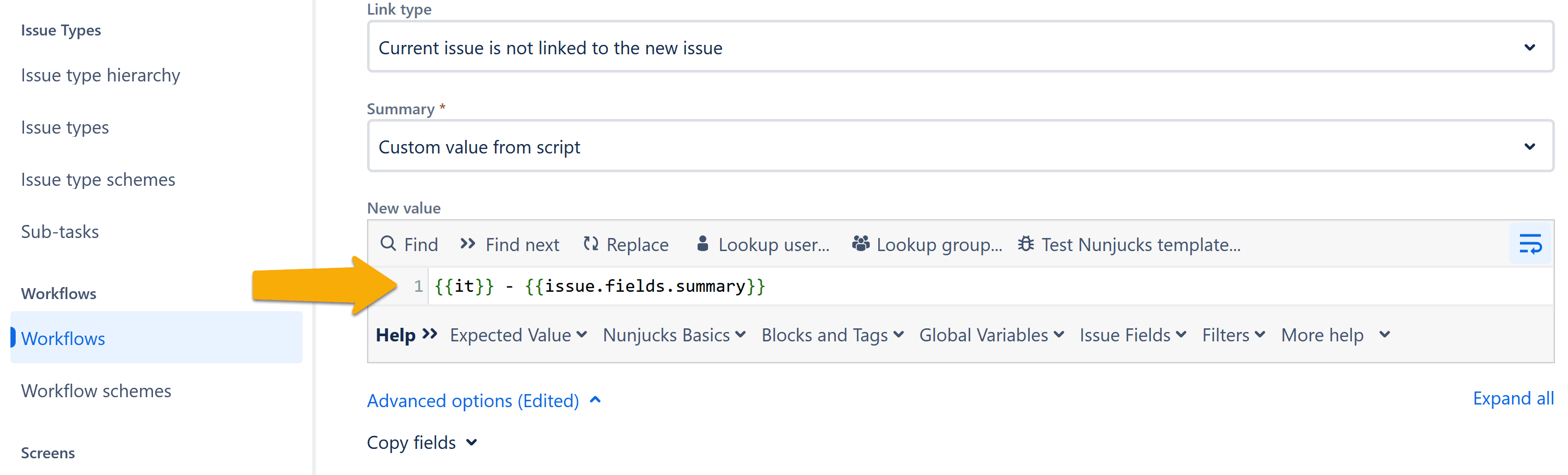Click line number 1 in editor gutter
Image resolution: width=1568 pixels, height=475 pixels.
[418, 286]
